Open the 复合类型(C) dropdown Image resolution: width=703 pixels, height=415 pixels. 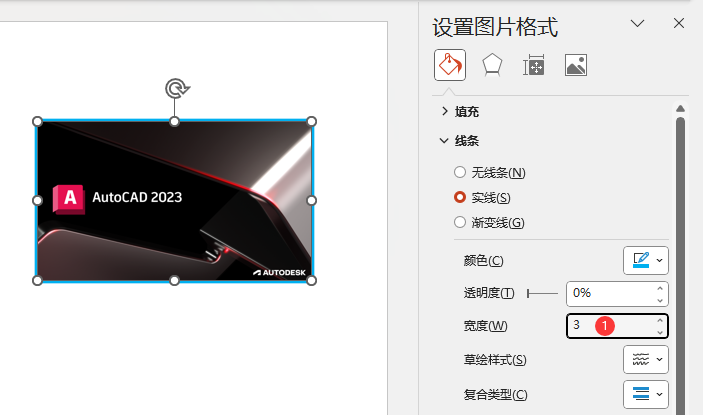pyautogui.click(x=646, y=394)
